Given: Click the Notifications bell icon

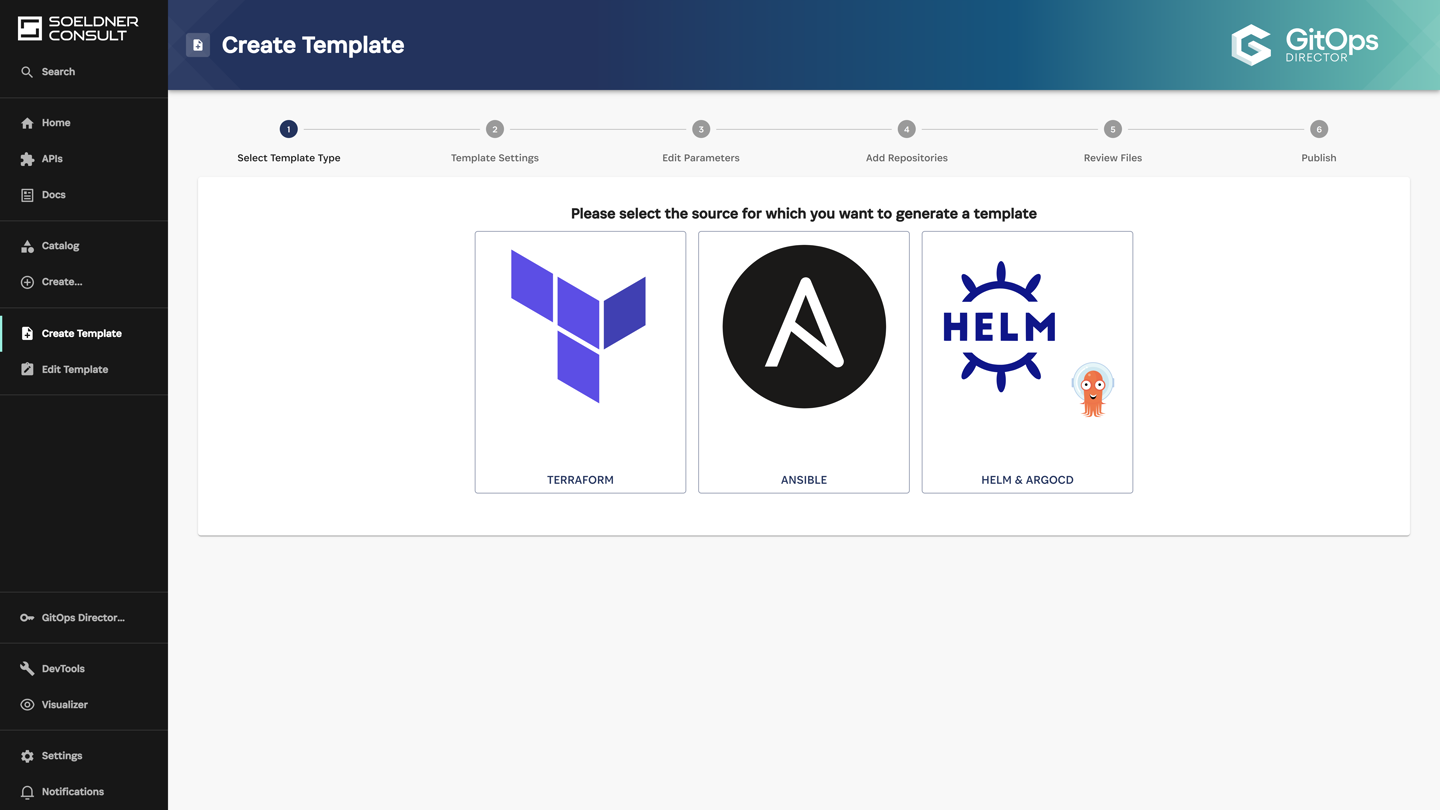Looking at the screenshot, I should point(27,792).
